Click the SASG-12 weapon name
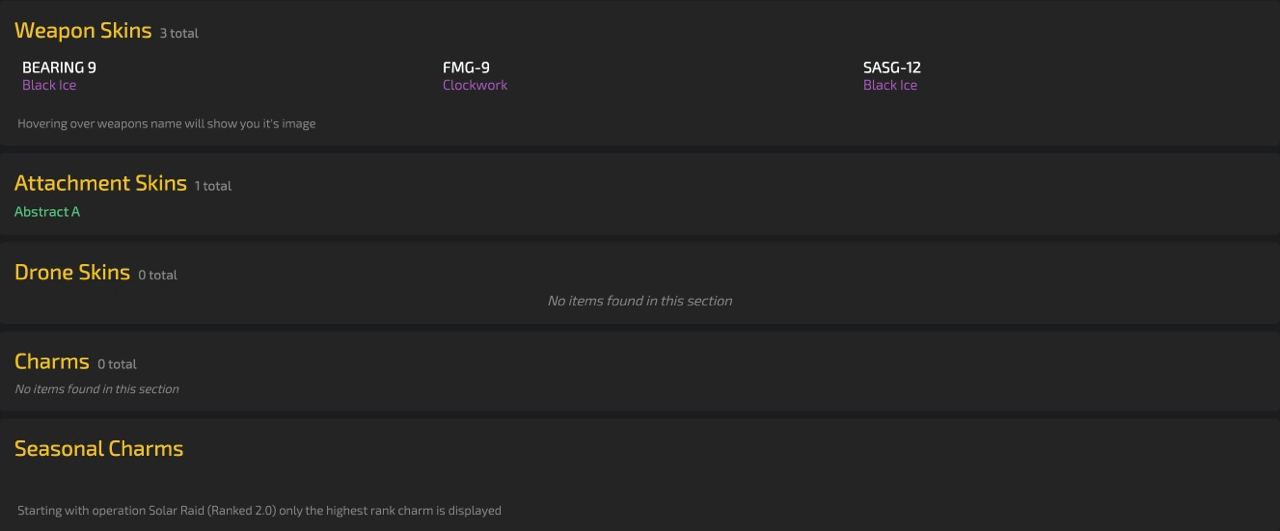The width and height of the screenshot is (1280, 531). [892, 67]
